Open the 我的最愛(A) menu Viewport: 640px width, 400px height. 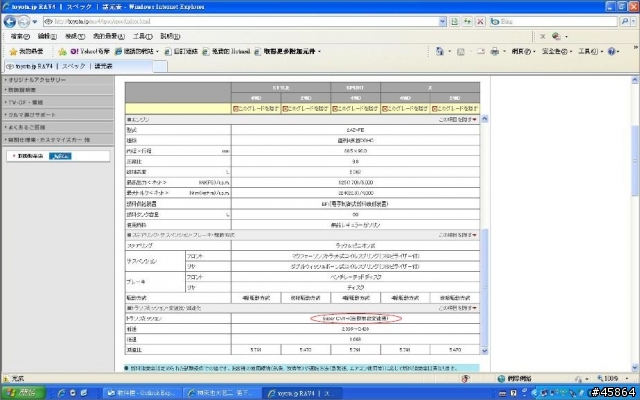click(x=109, y=36)
